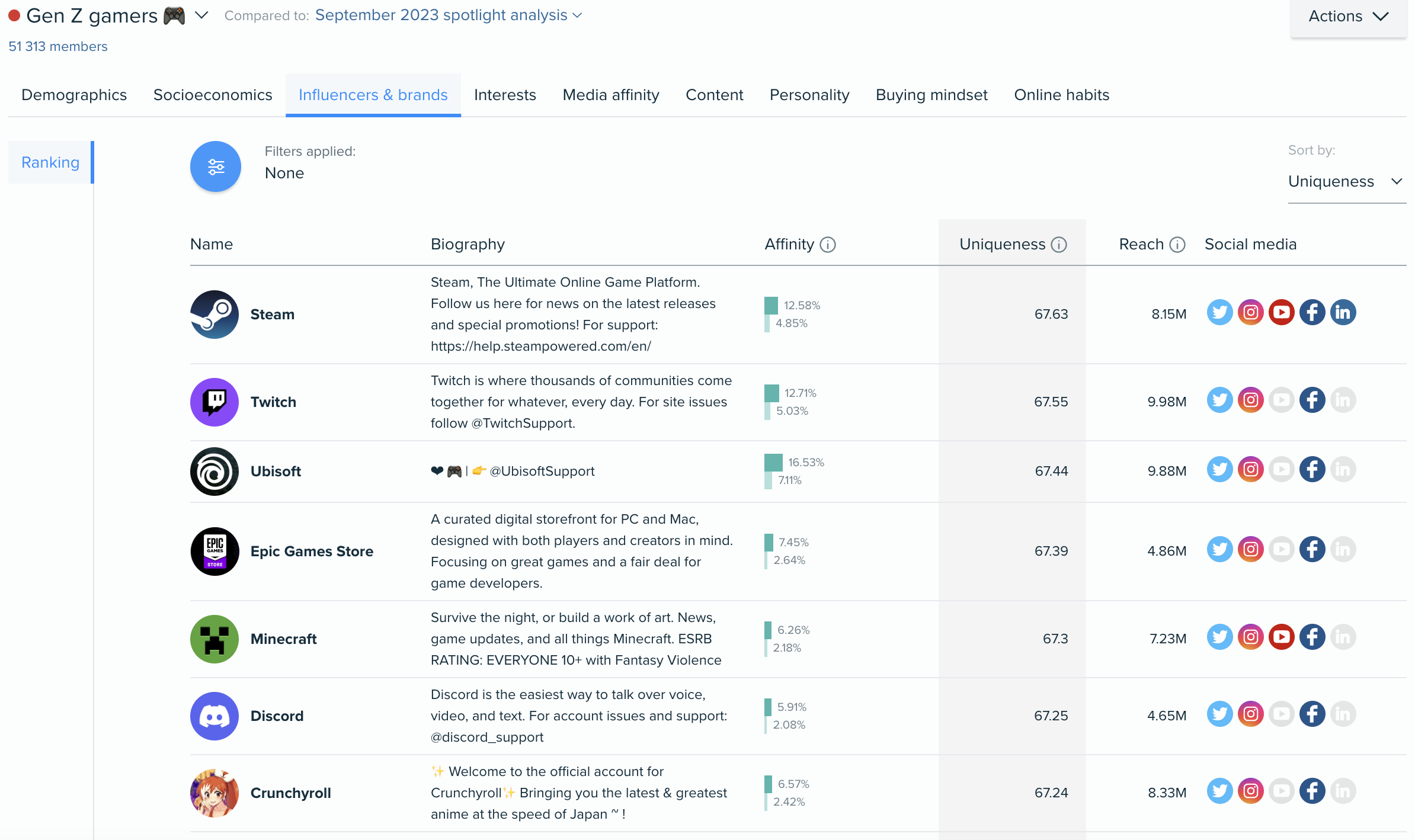Image resolution: width=1415 pixels, height=840 pixels.
Task: Click the Uniqueness column header
Action: pos(1002,244)
